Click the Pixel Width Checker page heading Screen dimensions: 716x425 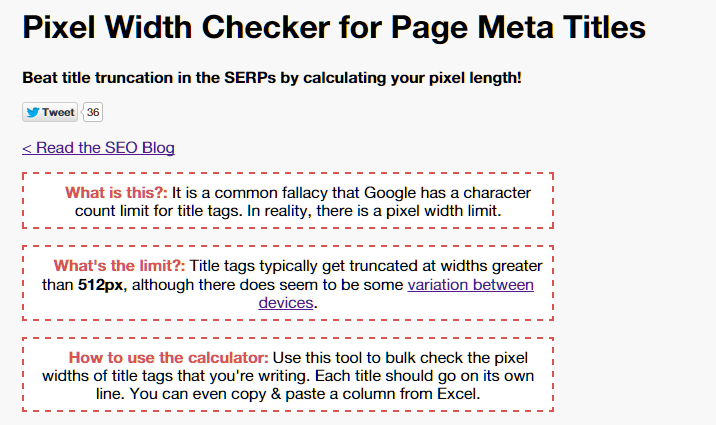tap(334, 27)
